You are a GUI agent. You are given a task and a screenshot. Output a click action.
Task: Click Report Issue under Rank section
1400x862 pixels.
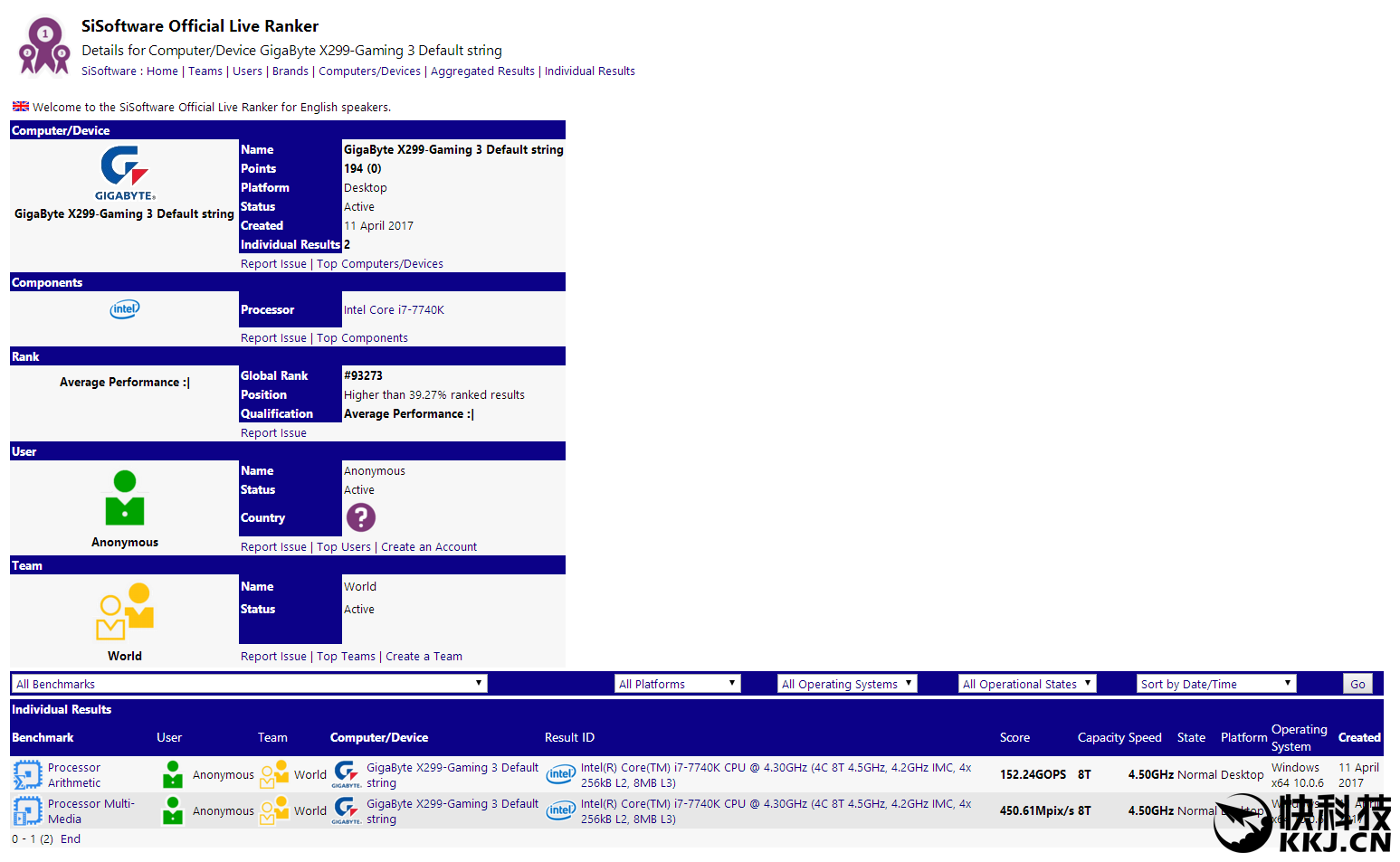pos(273,433)
